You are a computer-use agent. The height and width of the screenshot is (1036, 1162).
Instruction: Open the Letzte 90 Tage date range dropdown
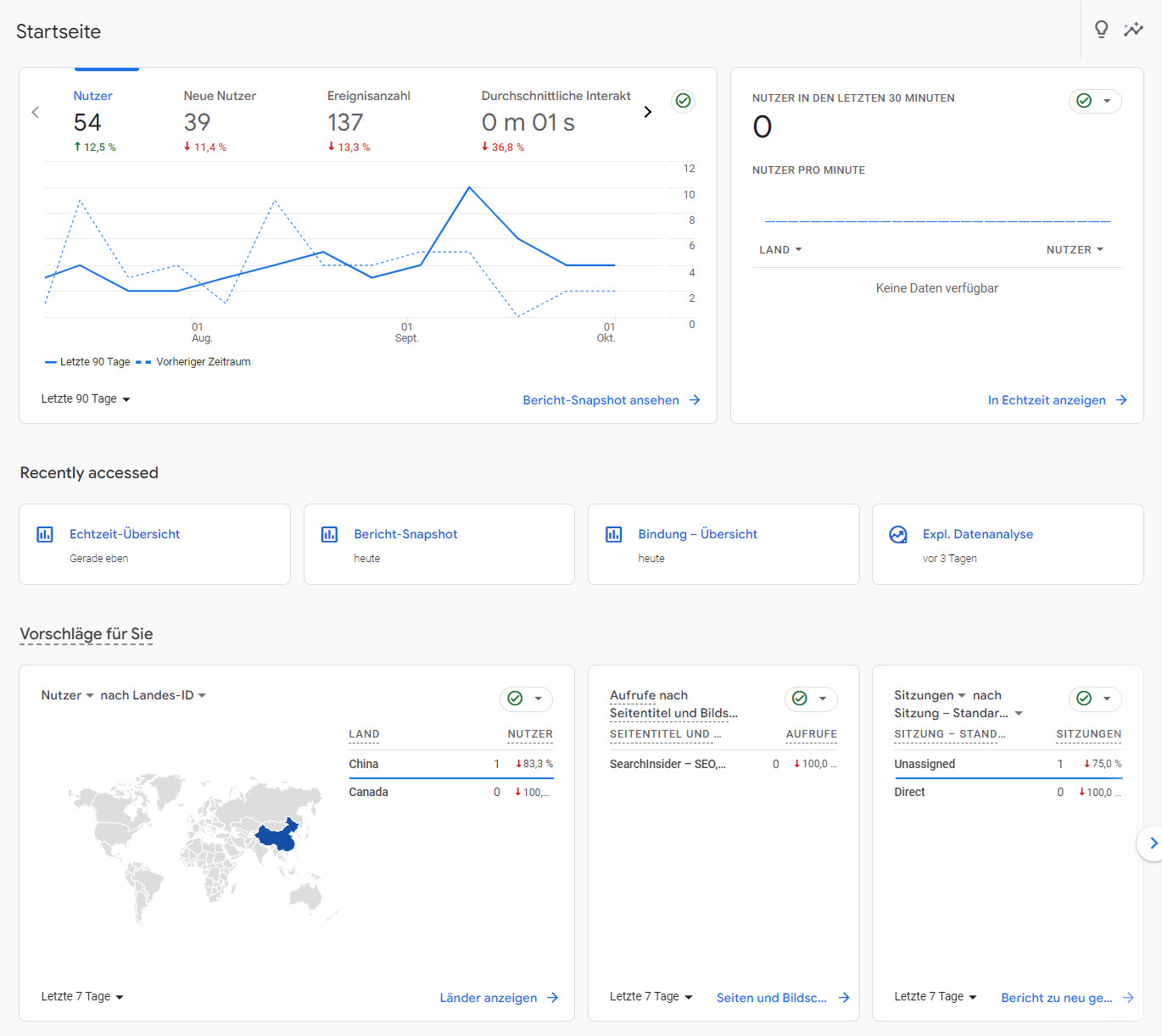point(86,398)
